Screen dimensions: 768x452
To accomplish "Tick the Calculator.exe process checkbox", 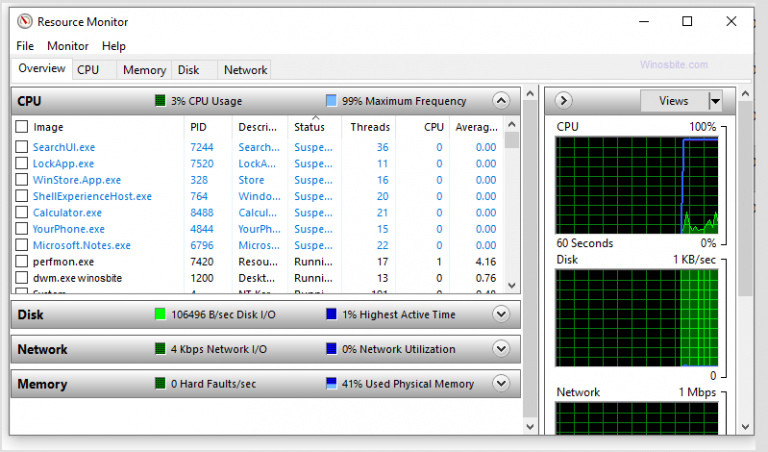I will (x=21, y=213).
